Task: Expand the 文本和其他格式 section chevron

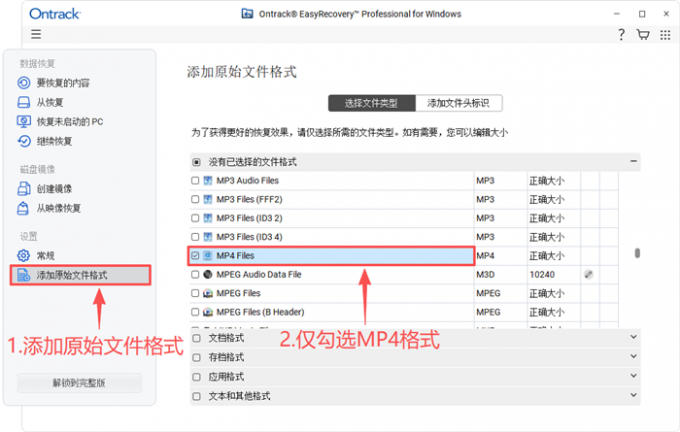Action: [x=633, y=395]
